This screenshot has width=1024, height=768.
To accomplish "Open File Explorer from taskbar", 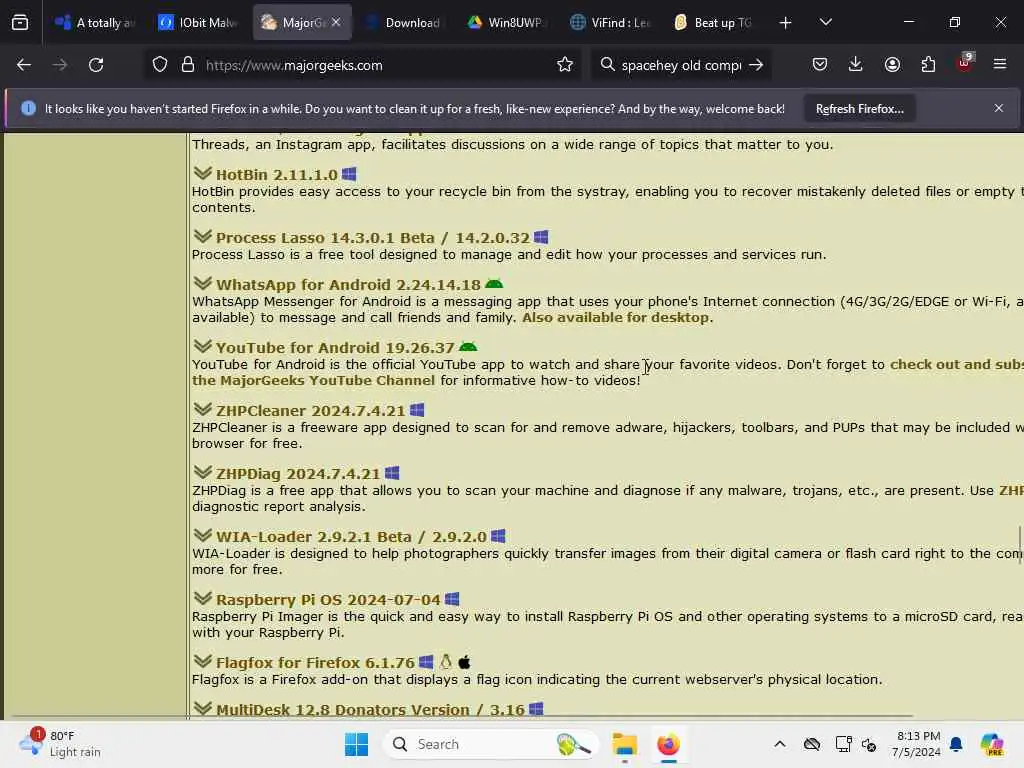I will (624, 744).
